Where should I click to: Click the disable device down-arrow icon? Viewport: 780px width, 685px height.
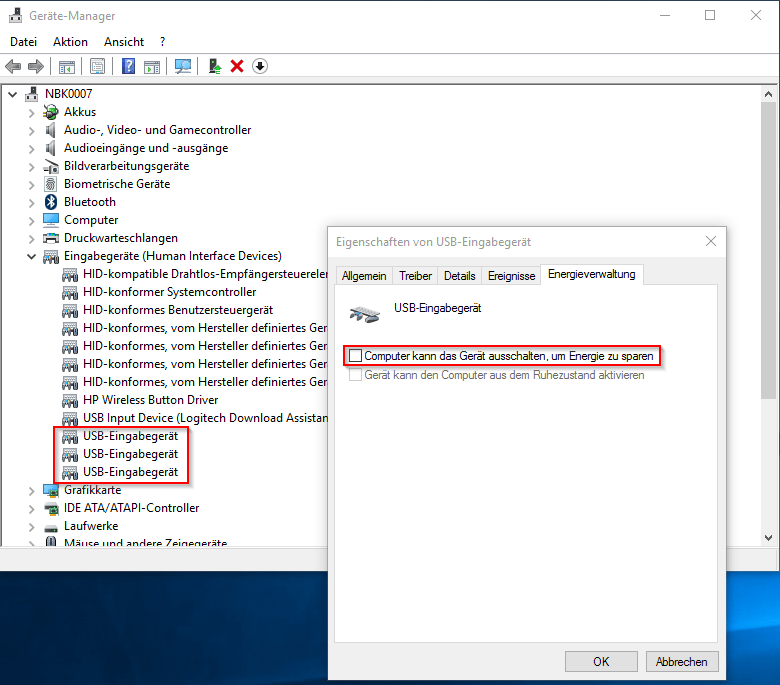click(x=260, y=66)
